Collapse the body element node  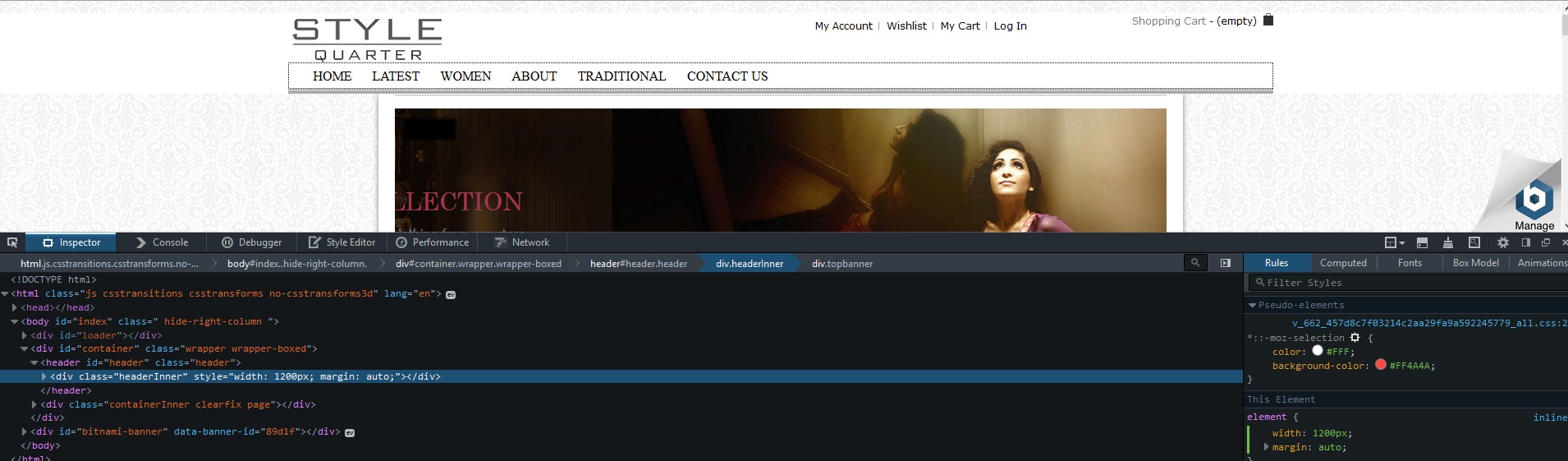click(x=15, y=321)
